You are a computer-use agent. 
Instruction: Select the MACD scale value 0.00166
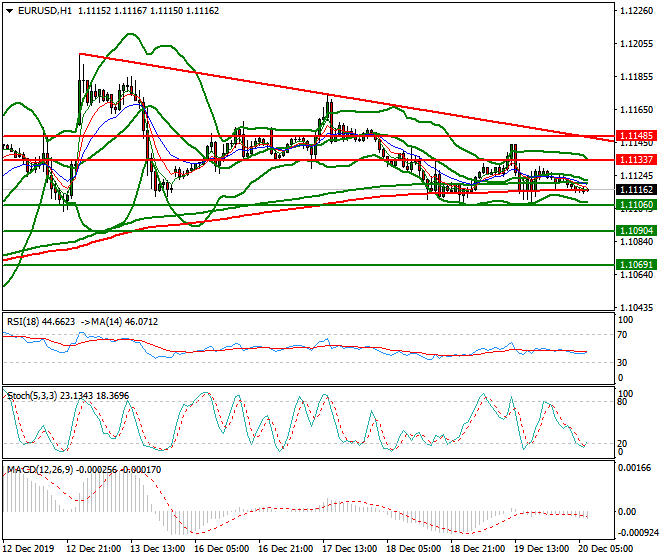pos(634,468)
